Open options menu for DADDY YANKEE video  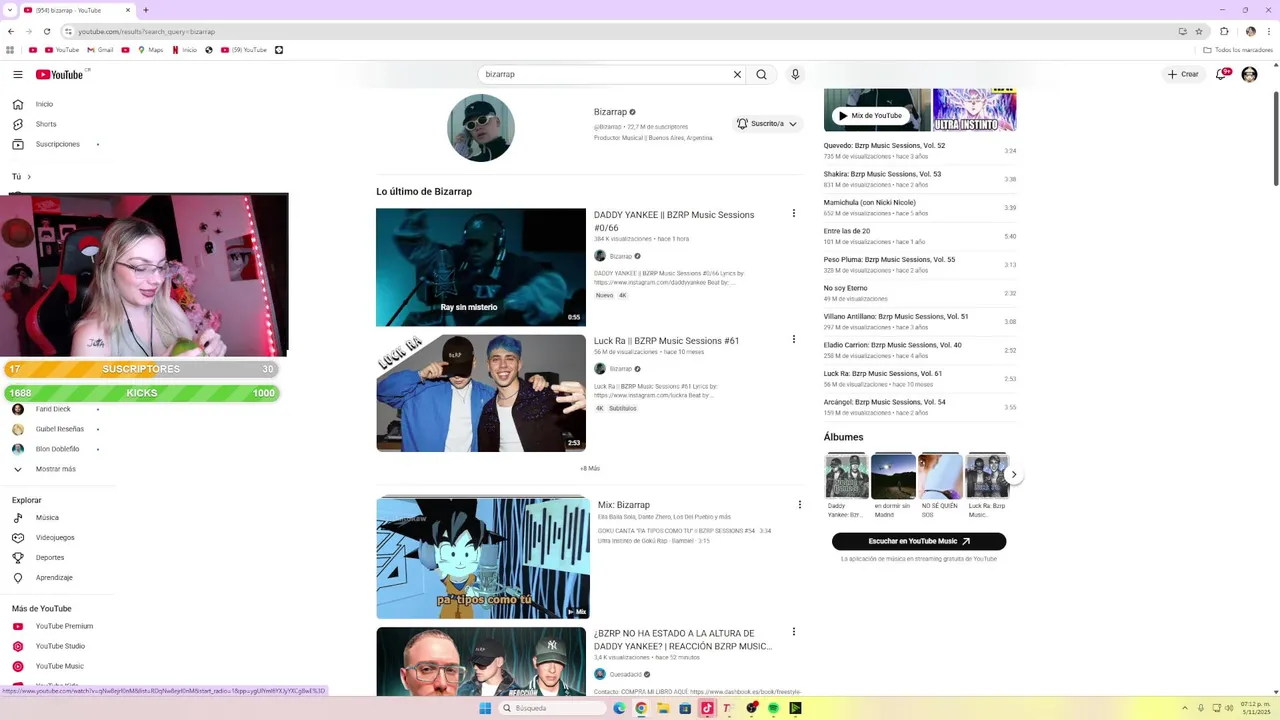[794, 213]
